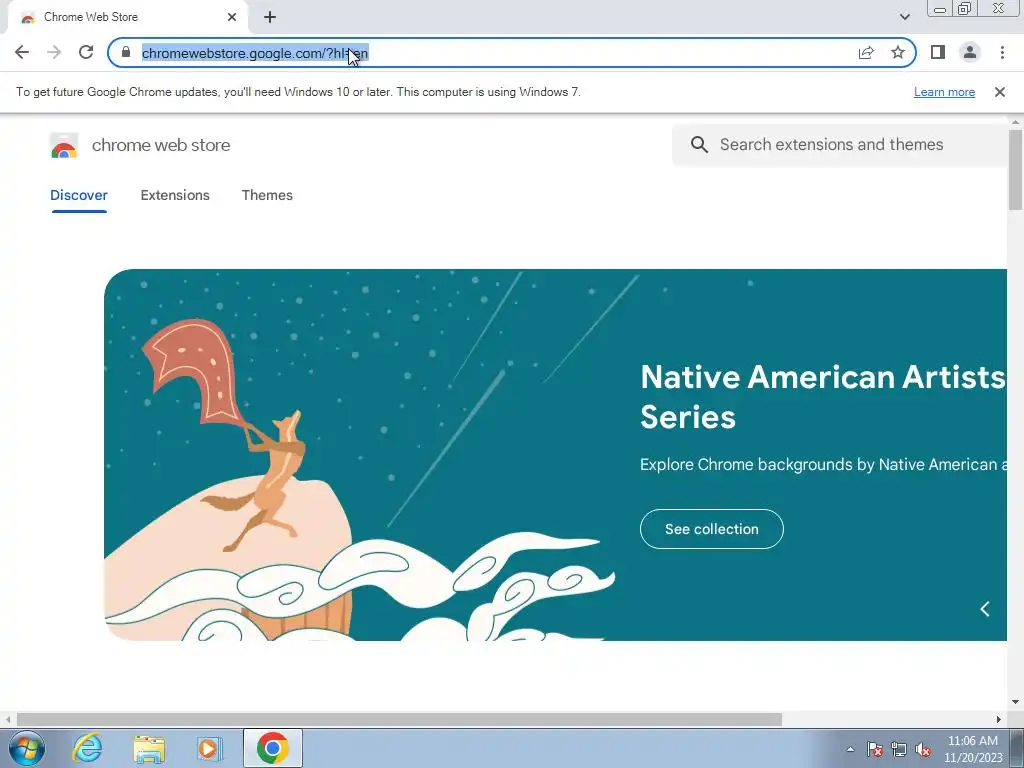The height and width of the screenshot is (768, 1024).
Task: Click the horizontal scrollbar thumb
Action: coord(399,719)
